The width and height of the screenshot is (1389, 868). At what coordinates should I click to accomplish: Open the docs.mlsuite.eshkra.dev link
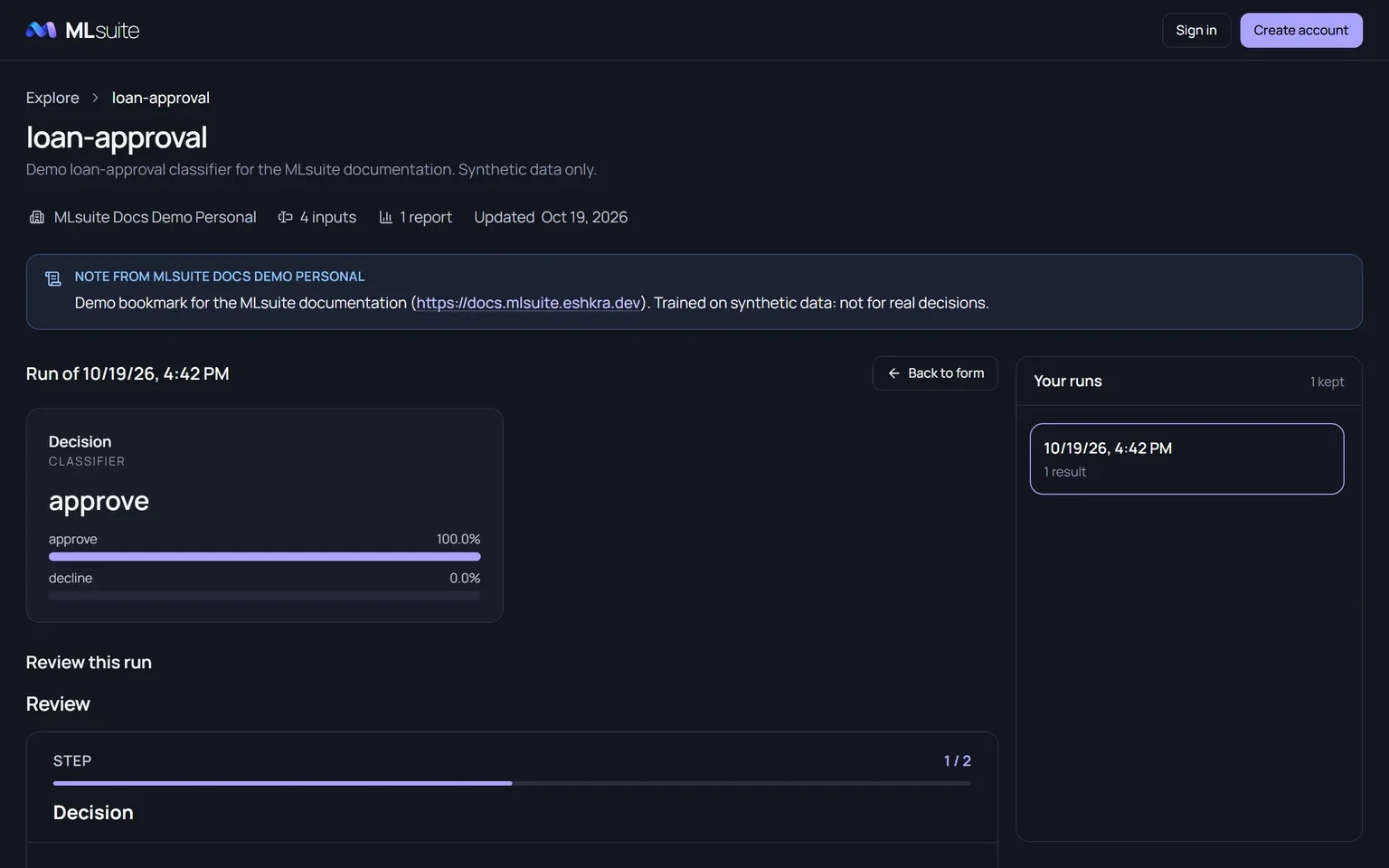click(528, 303)
